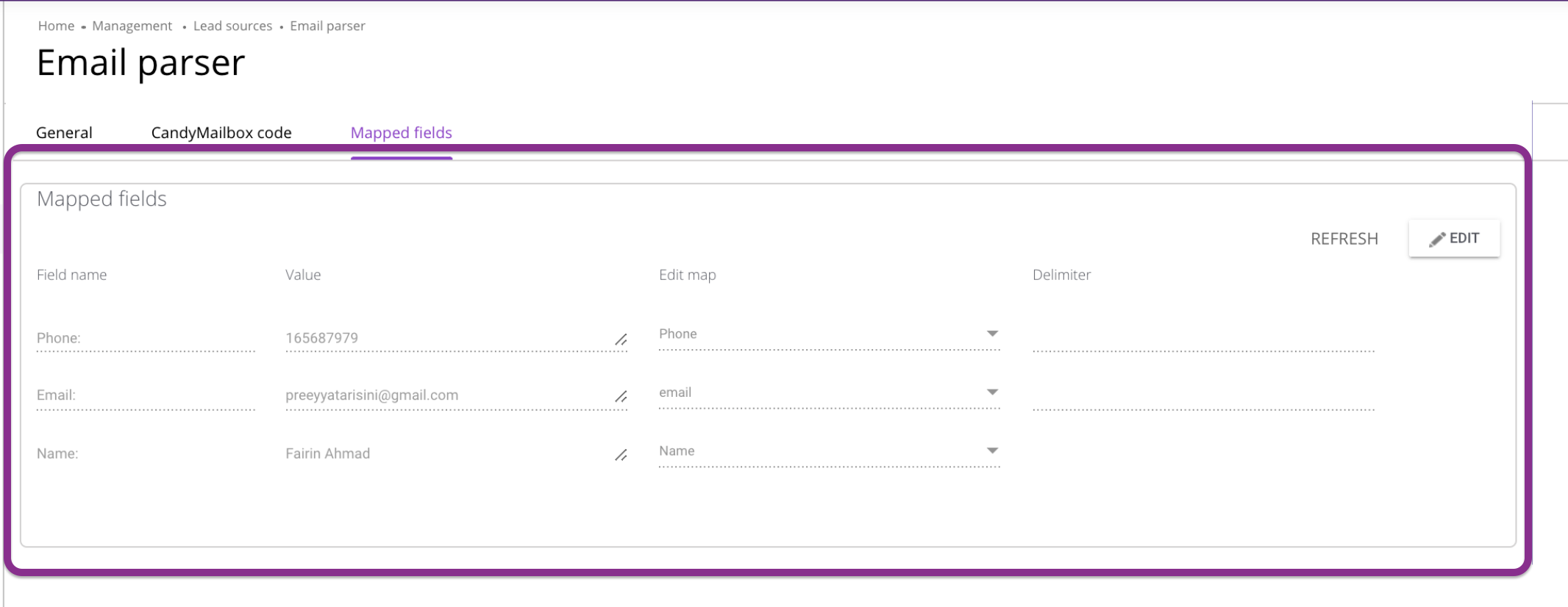Viewport: 1568px width, 607px height.
Task: Click the Name: field name input
Action: pos(146,453)
